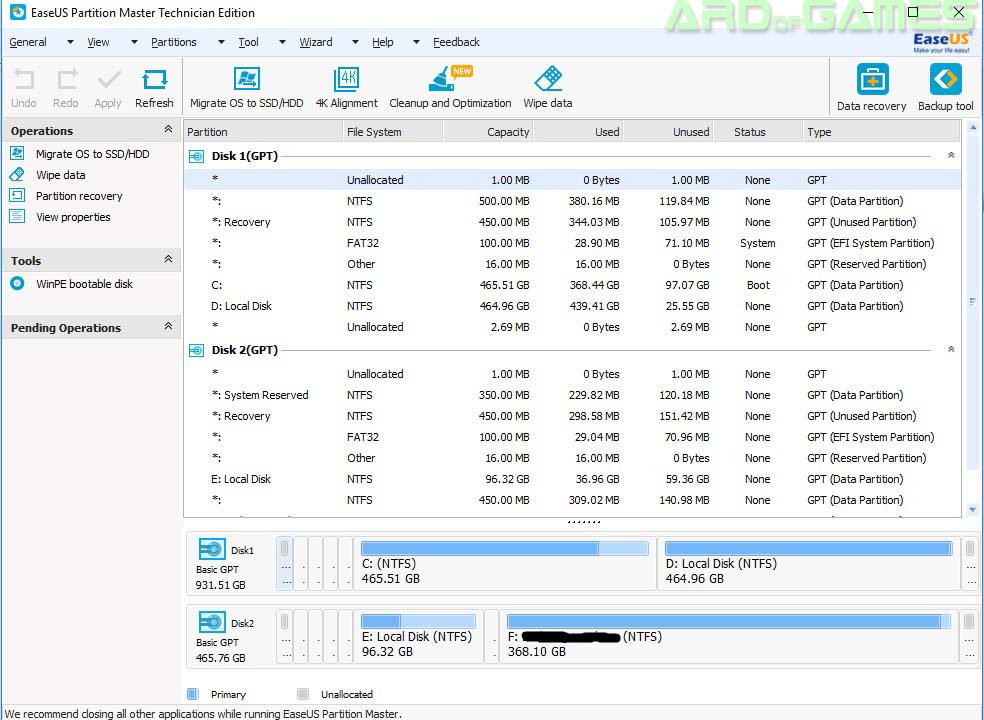Image resolution: width=984 pixels, height=720 pixels.
Task: Click the Disk 2(GPT) disk icon in list
Action: pos(196,350)
